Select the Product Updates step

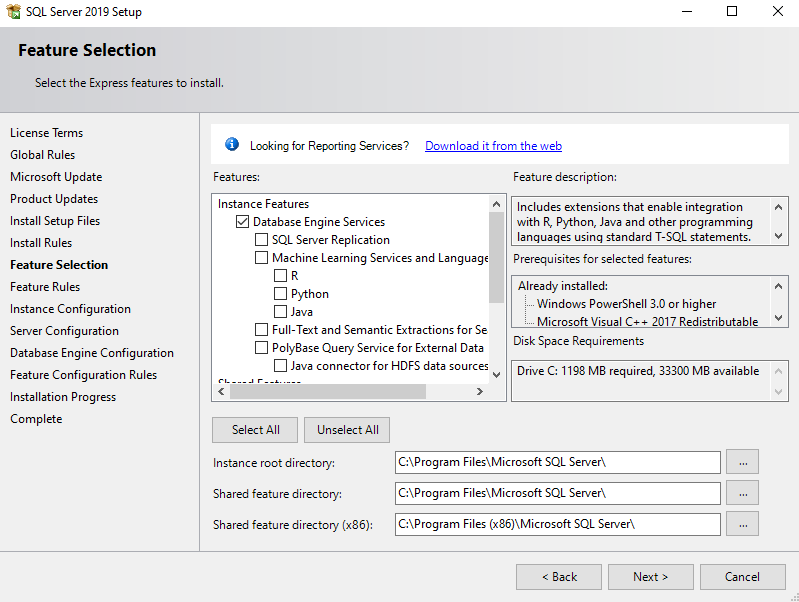tap(54, 198)
